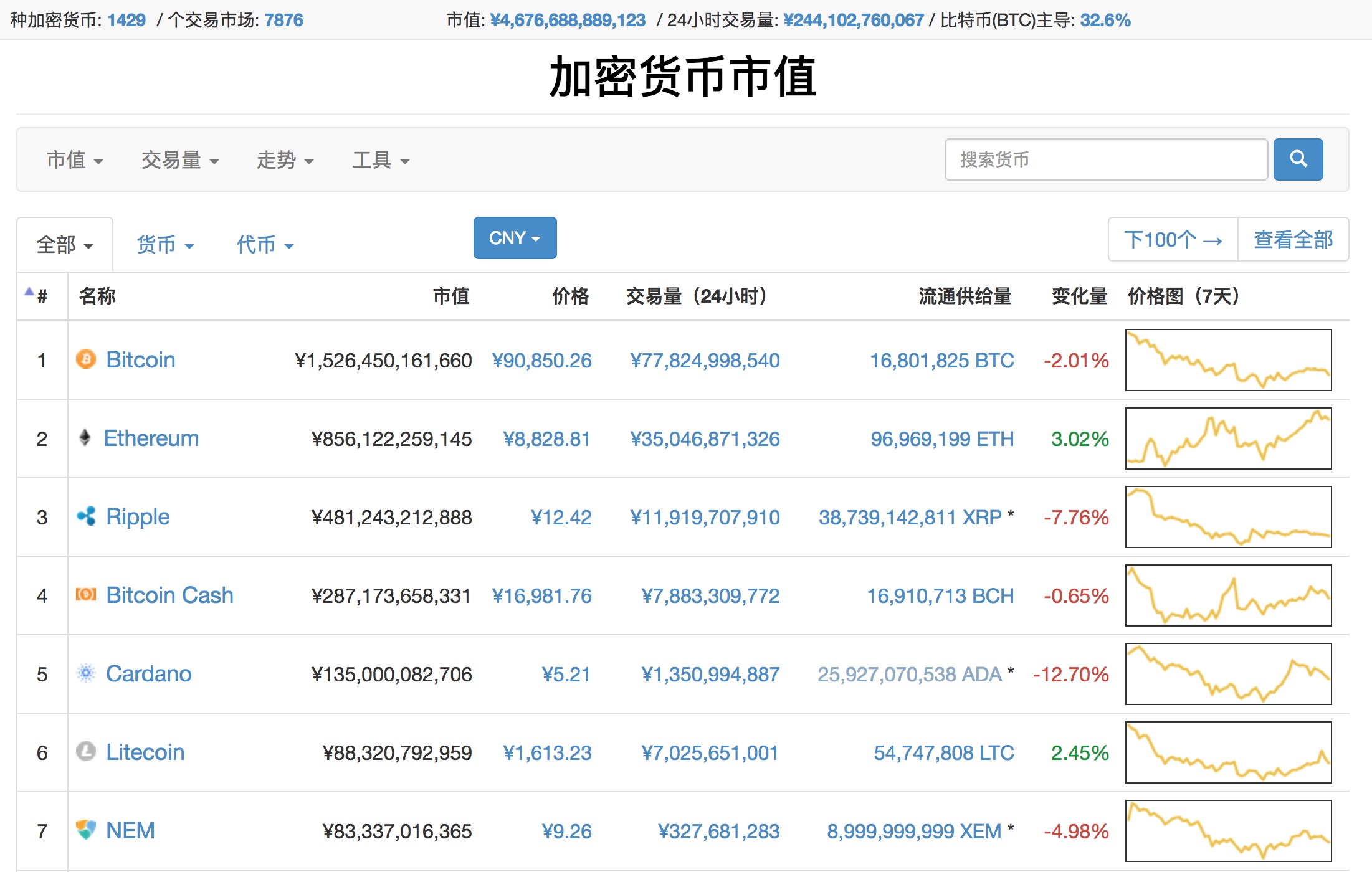Click the Ripple logo icon
This screenshot has width=1372, height=872.
tap(86, 516)
